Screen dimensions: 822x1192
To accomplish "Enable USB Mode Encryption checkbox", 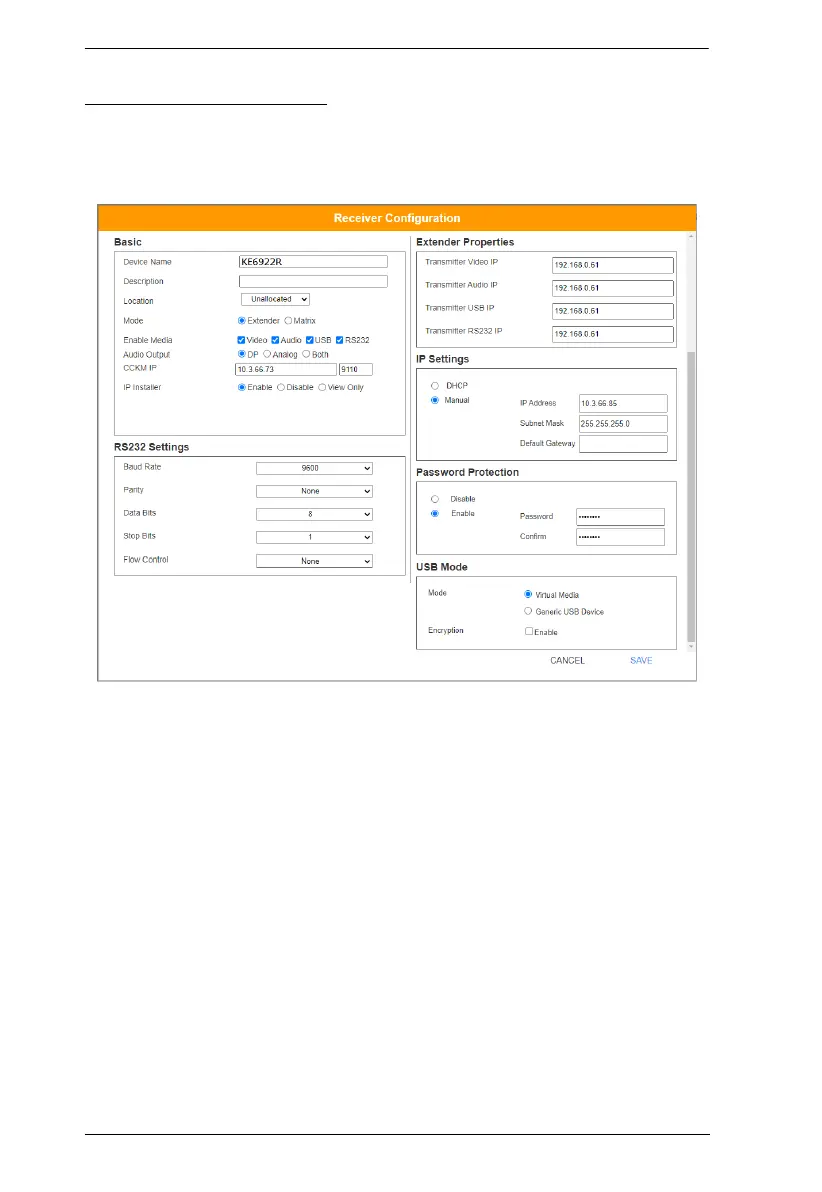I will coord(530,631).
